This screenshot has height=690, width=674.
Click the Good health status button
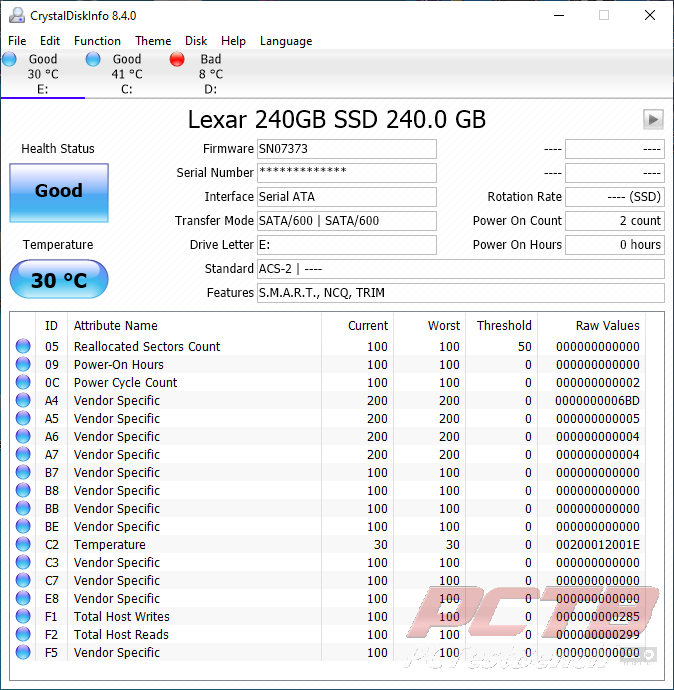click(x=59, y=193)
